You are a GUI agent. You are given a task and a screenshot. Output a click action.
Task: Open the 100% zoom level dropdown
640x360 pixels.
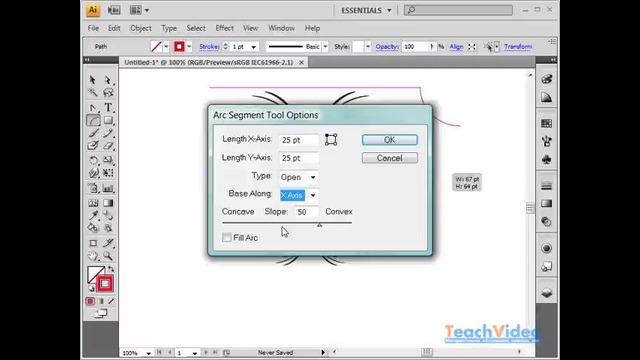(x=149, y=353)
